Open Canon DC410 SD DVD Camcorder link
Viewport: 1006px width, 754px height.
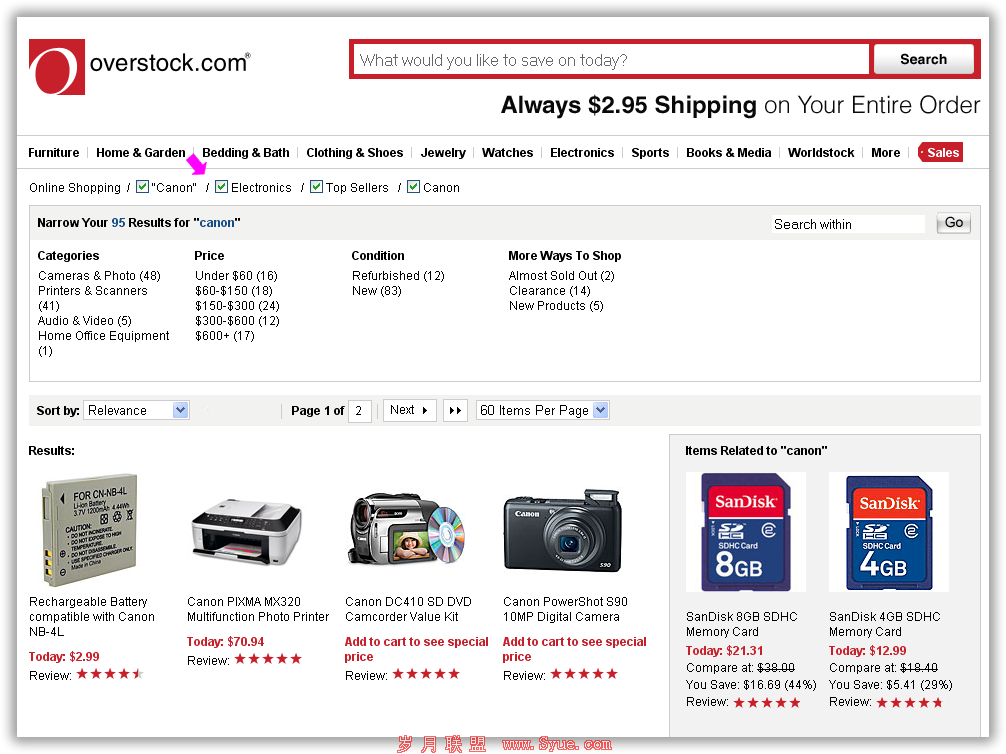pos(408,610)
